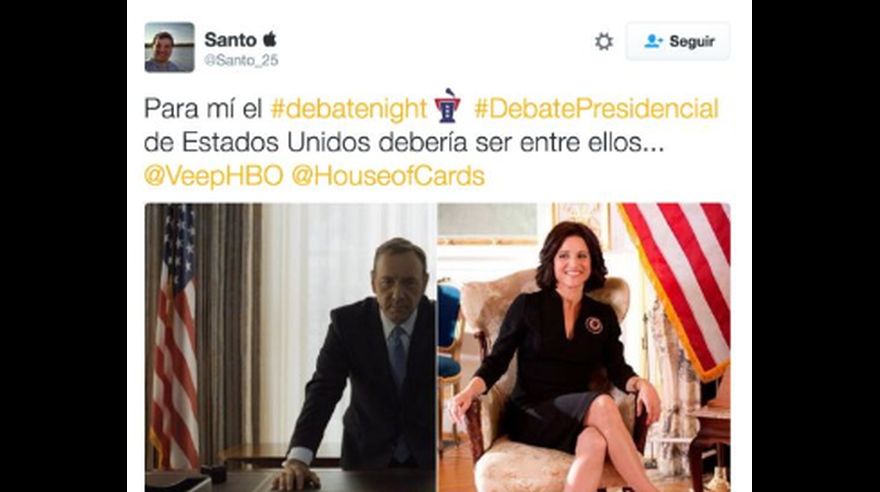Visit the @Santo_25 handle
880x492 pixels.
[241, 61]
